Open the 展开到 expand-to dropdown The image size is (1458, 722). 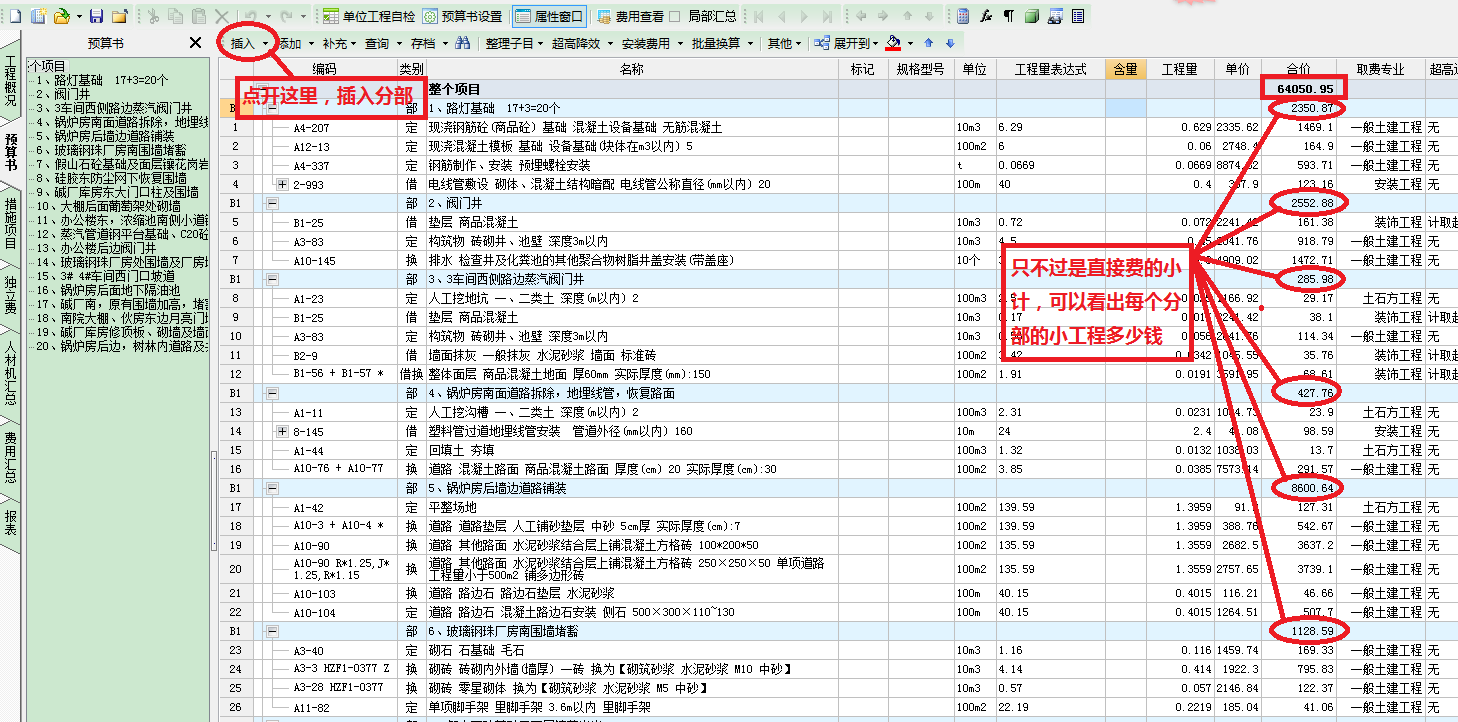point(846,43)
